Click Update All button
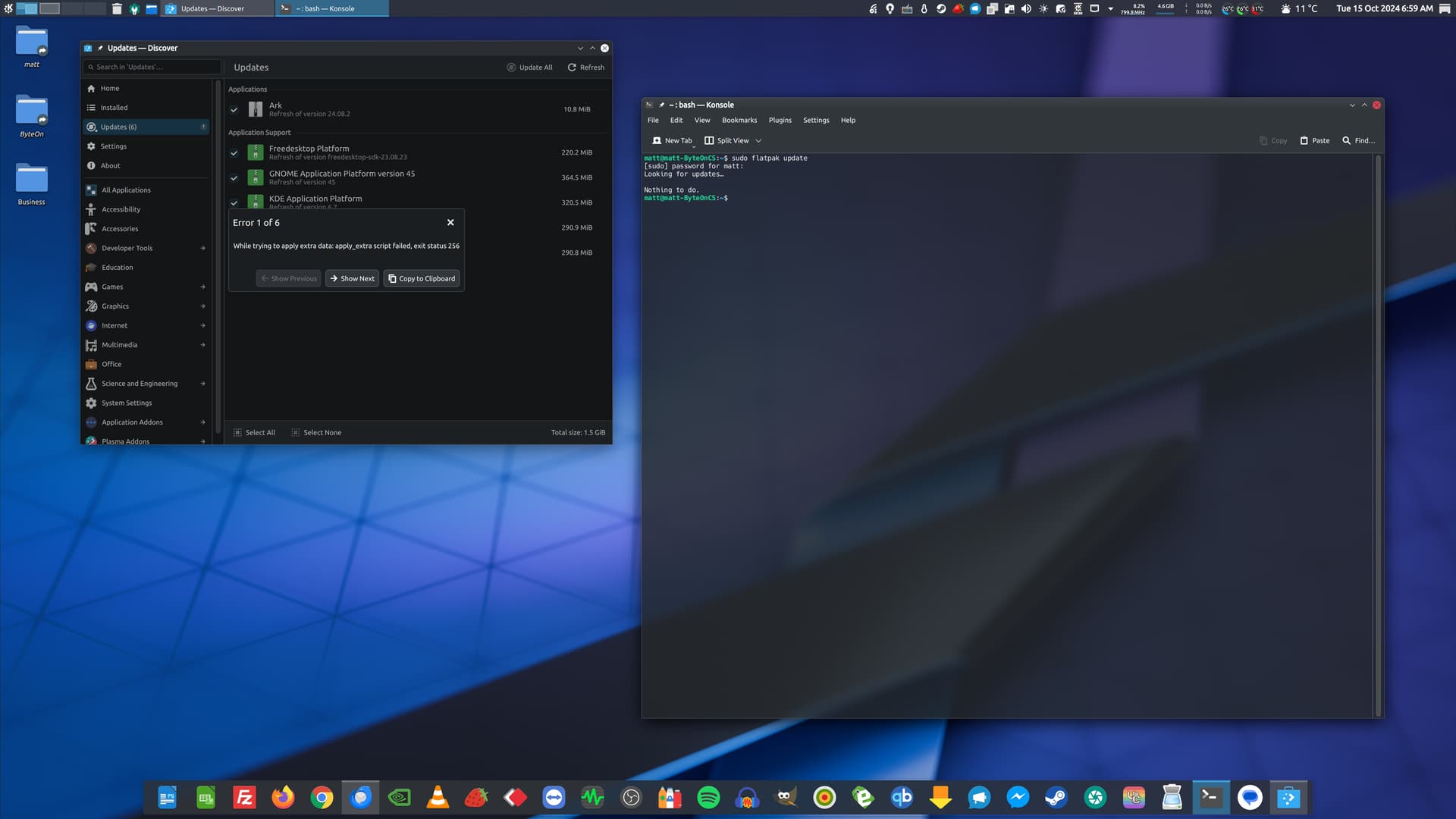Viewport: 1456px width, 819px height. tap(530, 67)
